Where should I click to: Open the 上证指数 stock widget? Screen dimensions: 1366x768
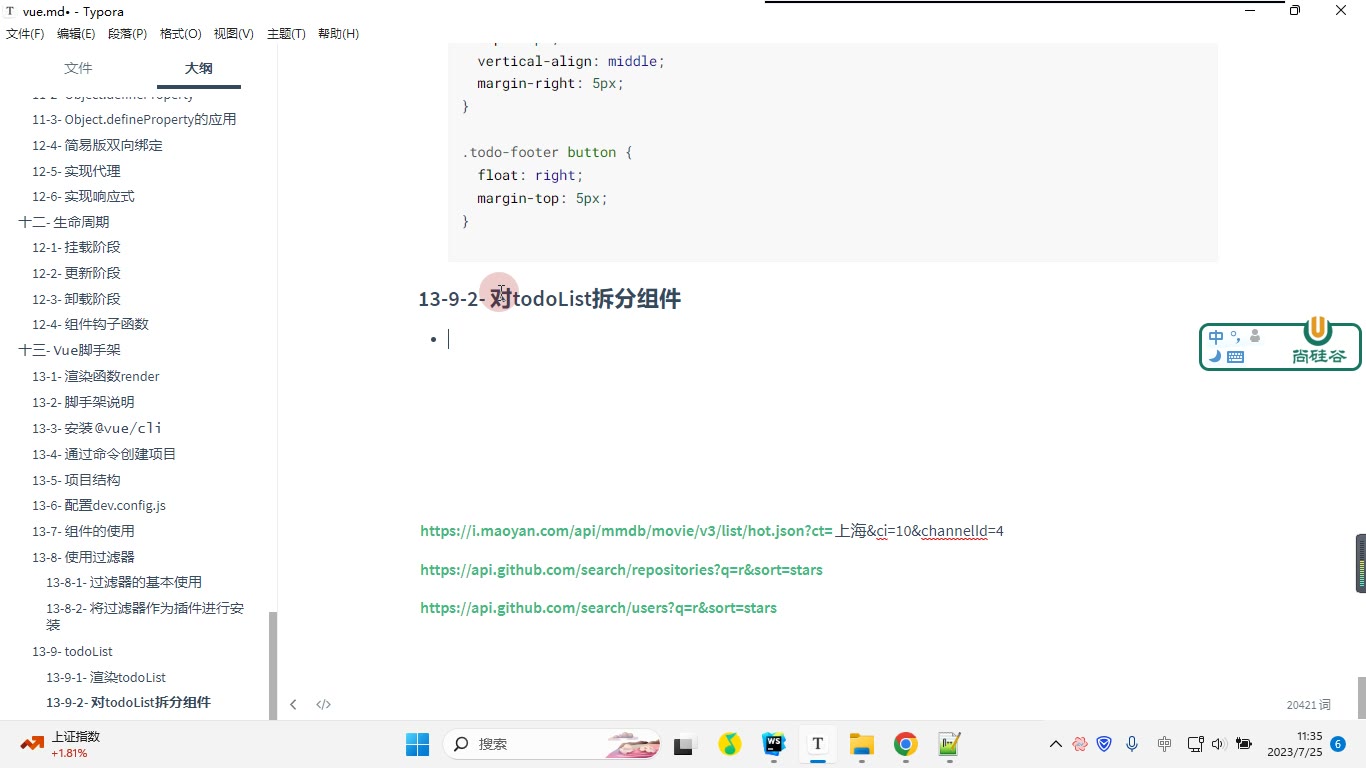[60, 744]
